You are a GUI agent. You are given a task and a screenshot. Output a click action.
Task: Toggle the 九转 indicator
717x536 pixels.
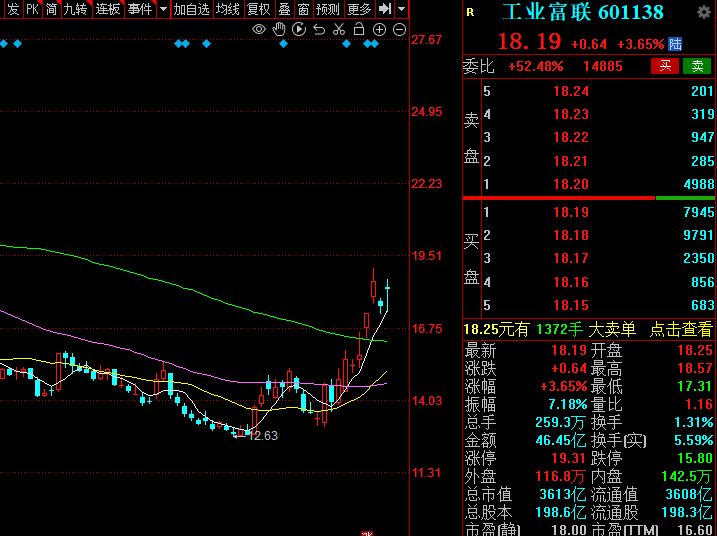[75, 9]
